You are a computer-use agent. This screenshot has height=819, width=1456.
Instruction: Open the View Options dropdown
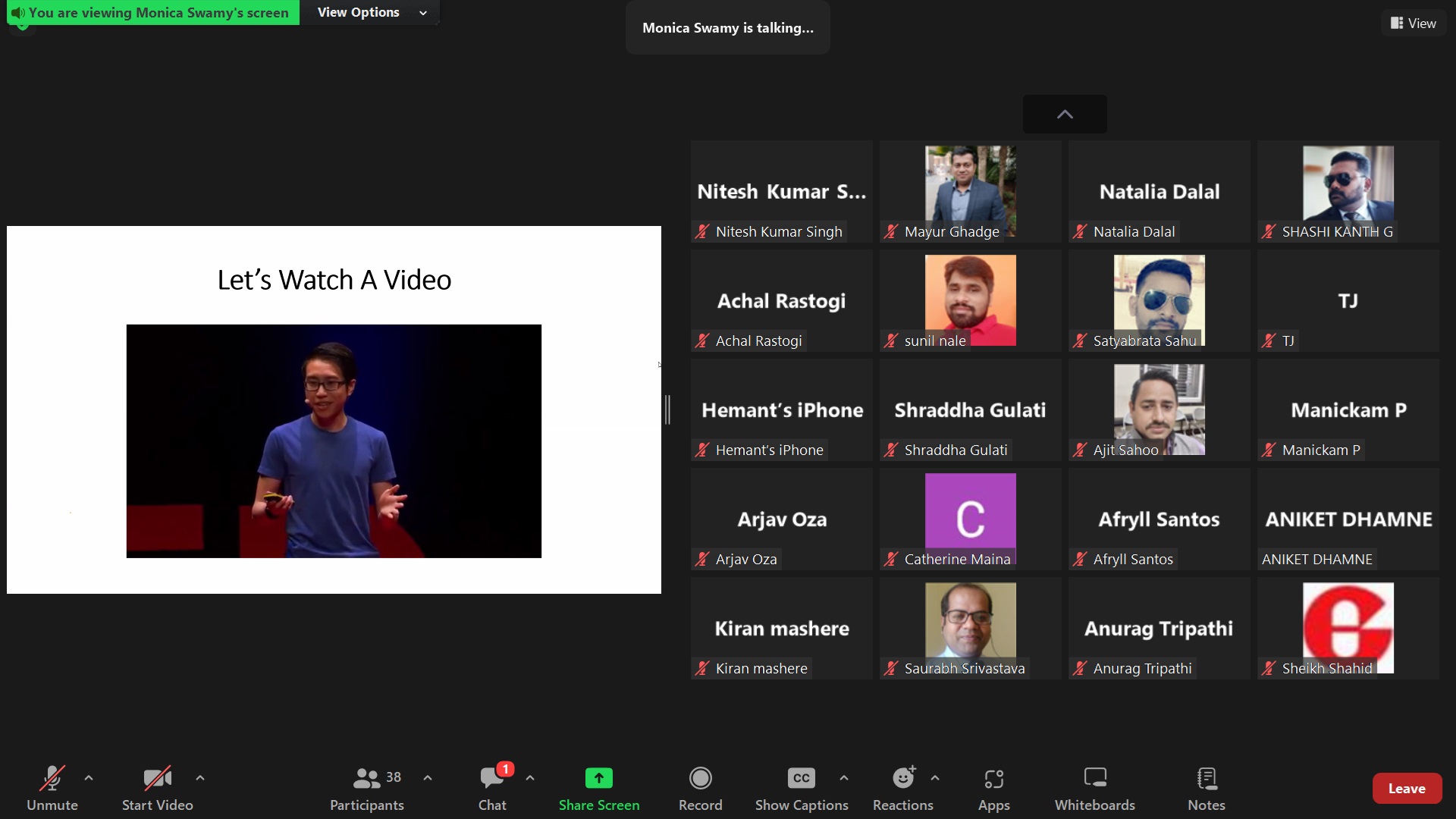(x=372, y=13)
